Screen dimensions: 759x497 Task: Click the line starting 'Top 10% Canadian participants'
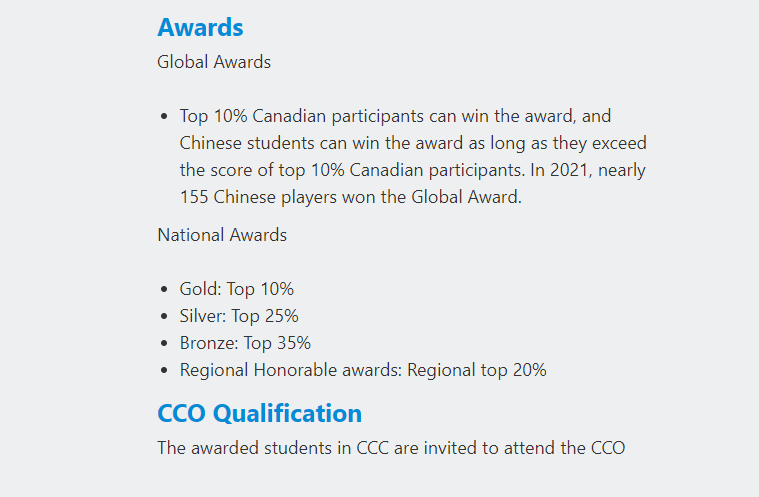pos(395,116)
